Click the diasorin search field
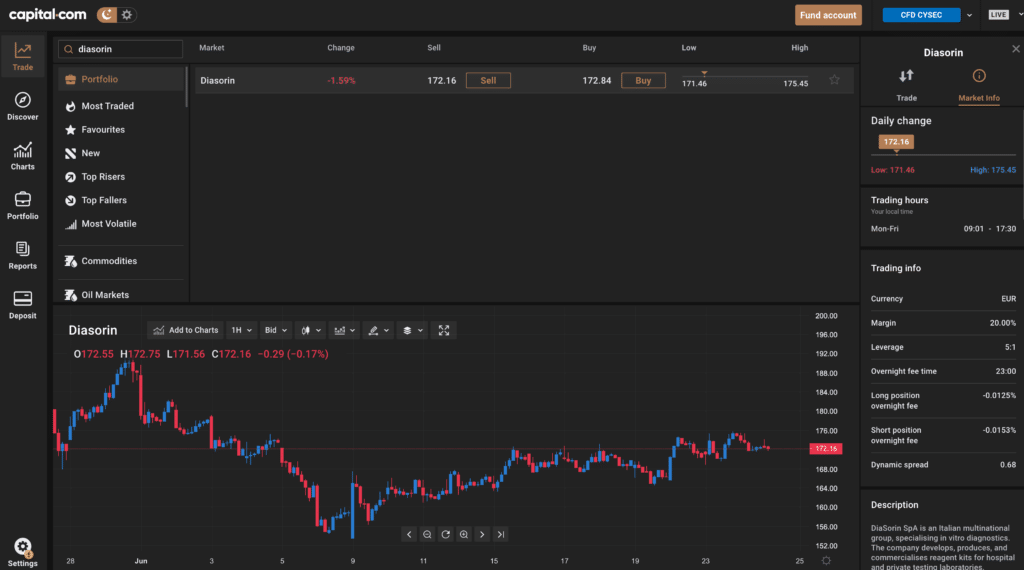The width and height of the screenshot is (1024, 570). click(121, 49)
